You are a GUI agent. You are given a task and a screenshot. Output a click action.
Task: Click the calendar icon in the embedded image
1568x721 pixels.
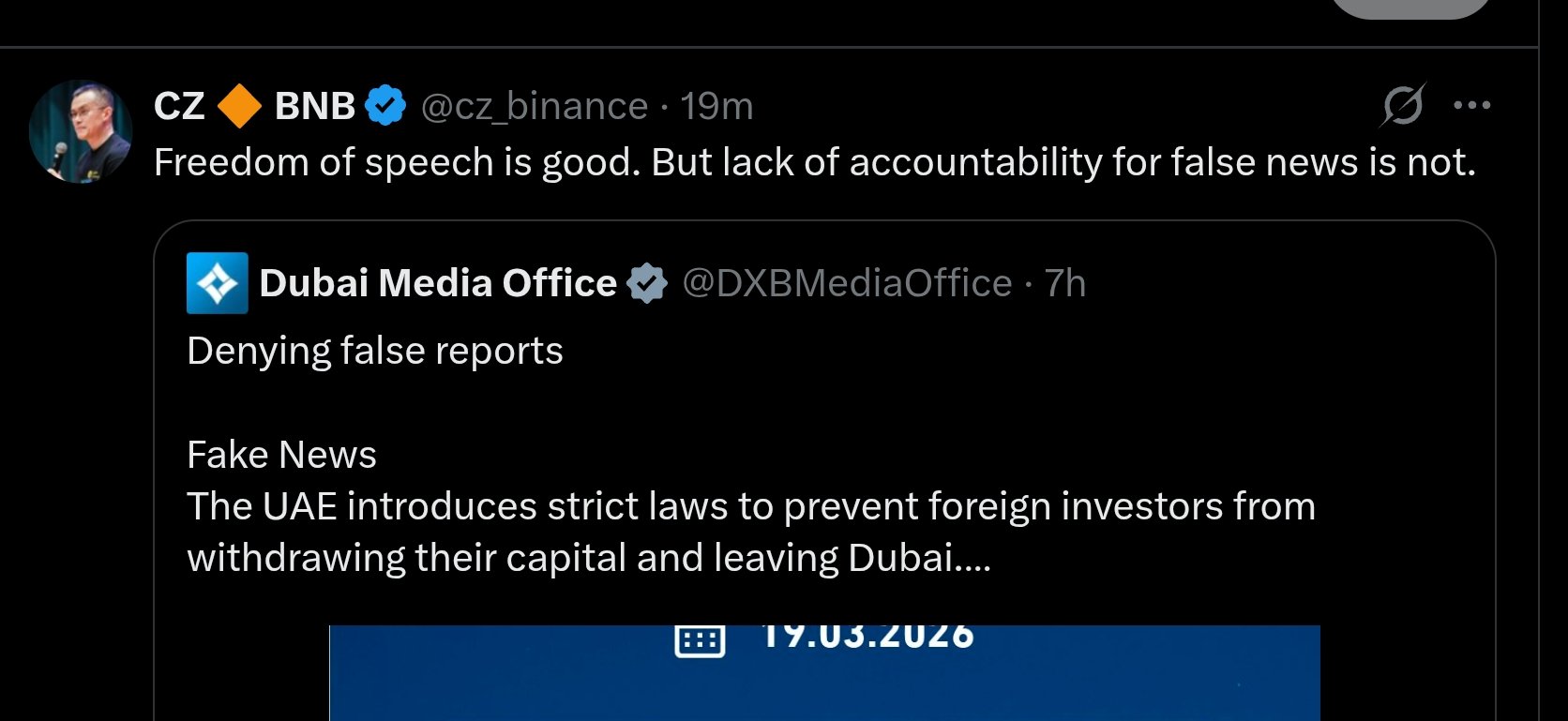pos(700,639)
